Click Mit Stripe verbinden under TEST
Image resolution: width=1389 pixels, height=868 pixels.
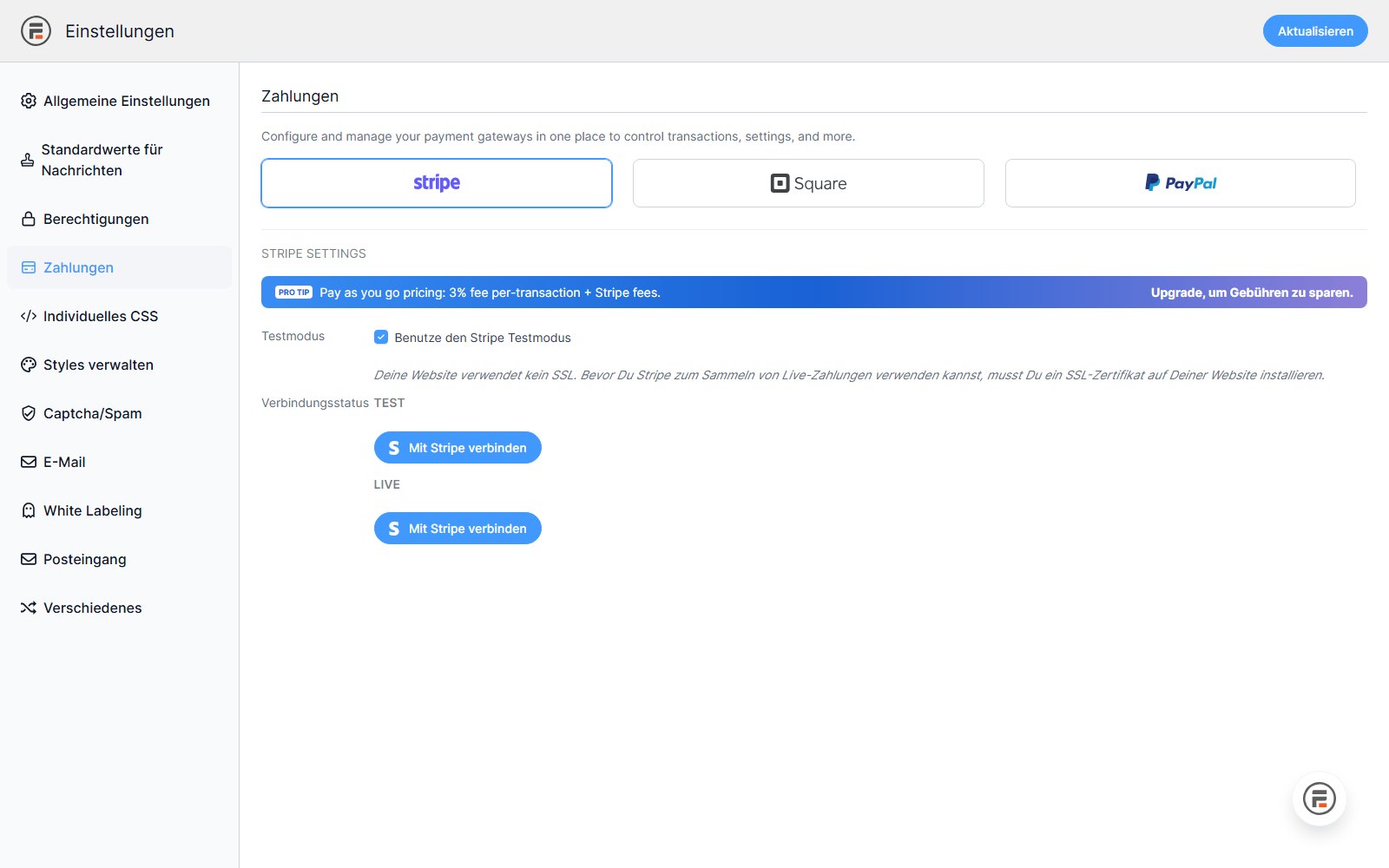point(458,448)
